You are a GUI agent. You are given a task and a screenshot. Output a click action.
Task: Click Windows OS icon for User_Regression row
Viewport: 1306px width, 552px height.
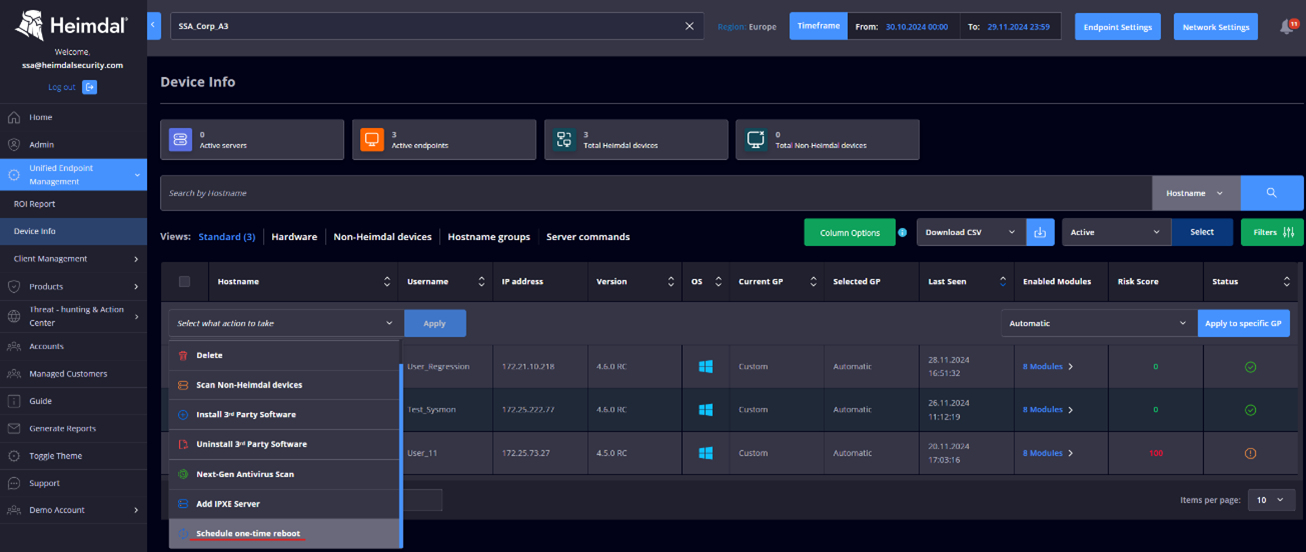tap(705, 367)
